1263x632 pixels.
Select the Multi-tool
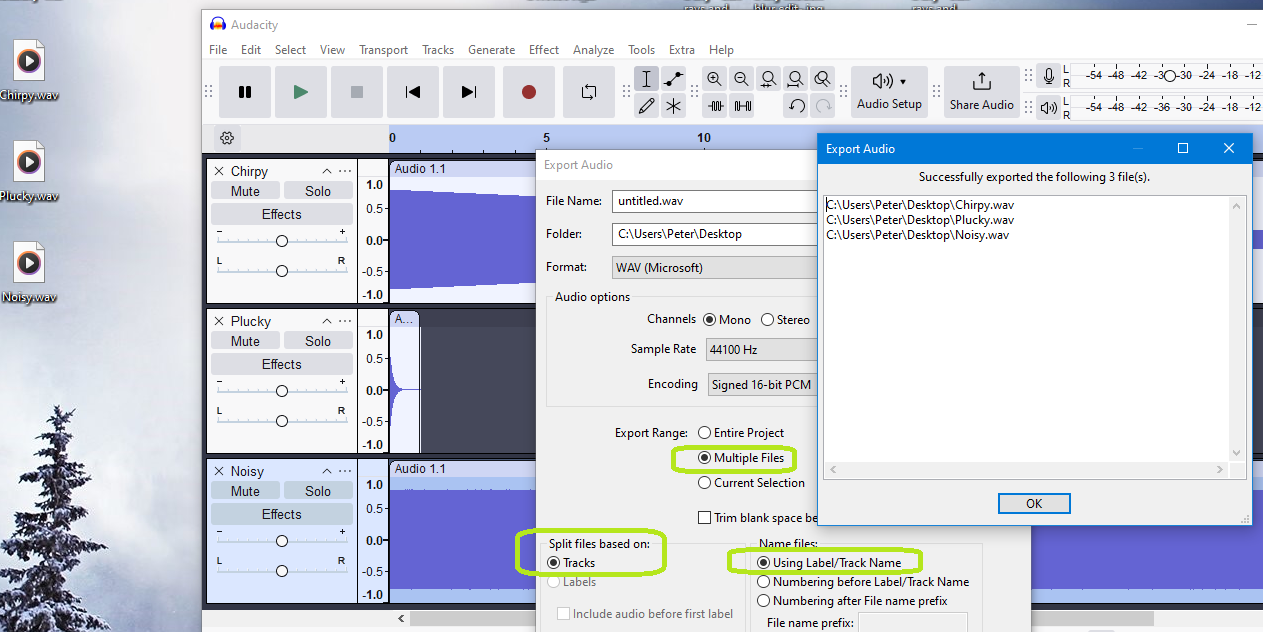tap(672, 105)
